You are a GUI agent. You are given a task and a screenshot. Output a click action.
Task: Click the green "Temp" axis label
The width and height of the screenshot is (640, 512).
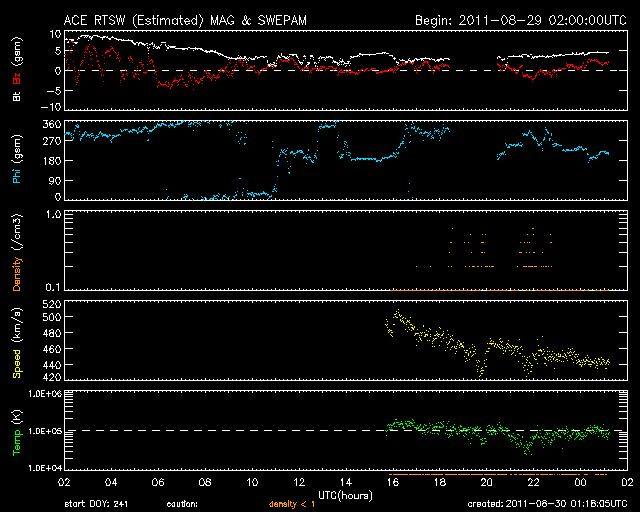[x=17, y=442]
